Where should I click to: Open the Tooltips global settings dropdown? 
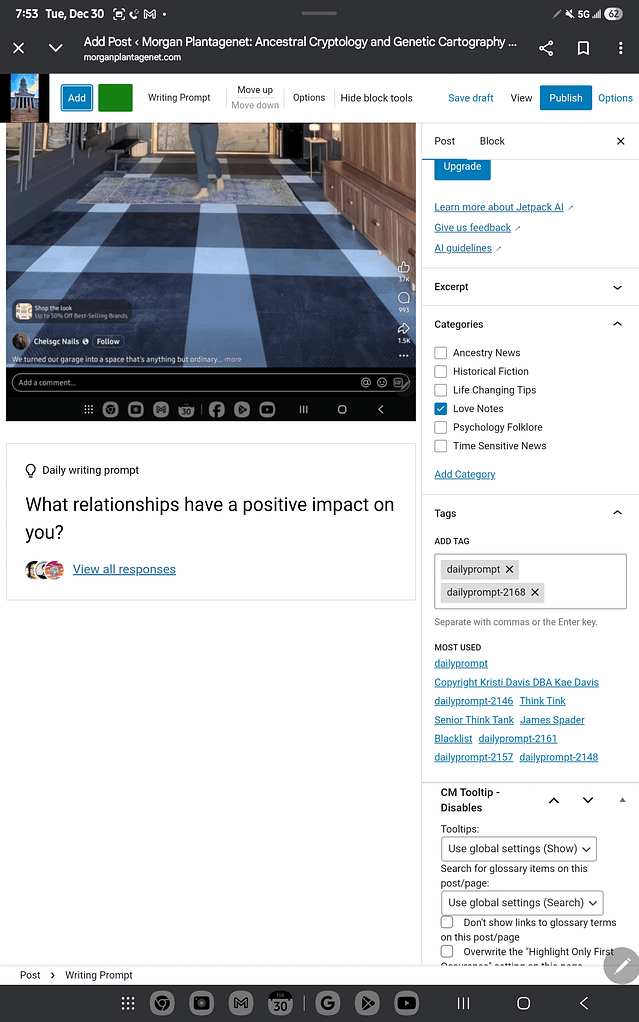coord(518,848)
